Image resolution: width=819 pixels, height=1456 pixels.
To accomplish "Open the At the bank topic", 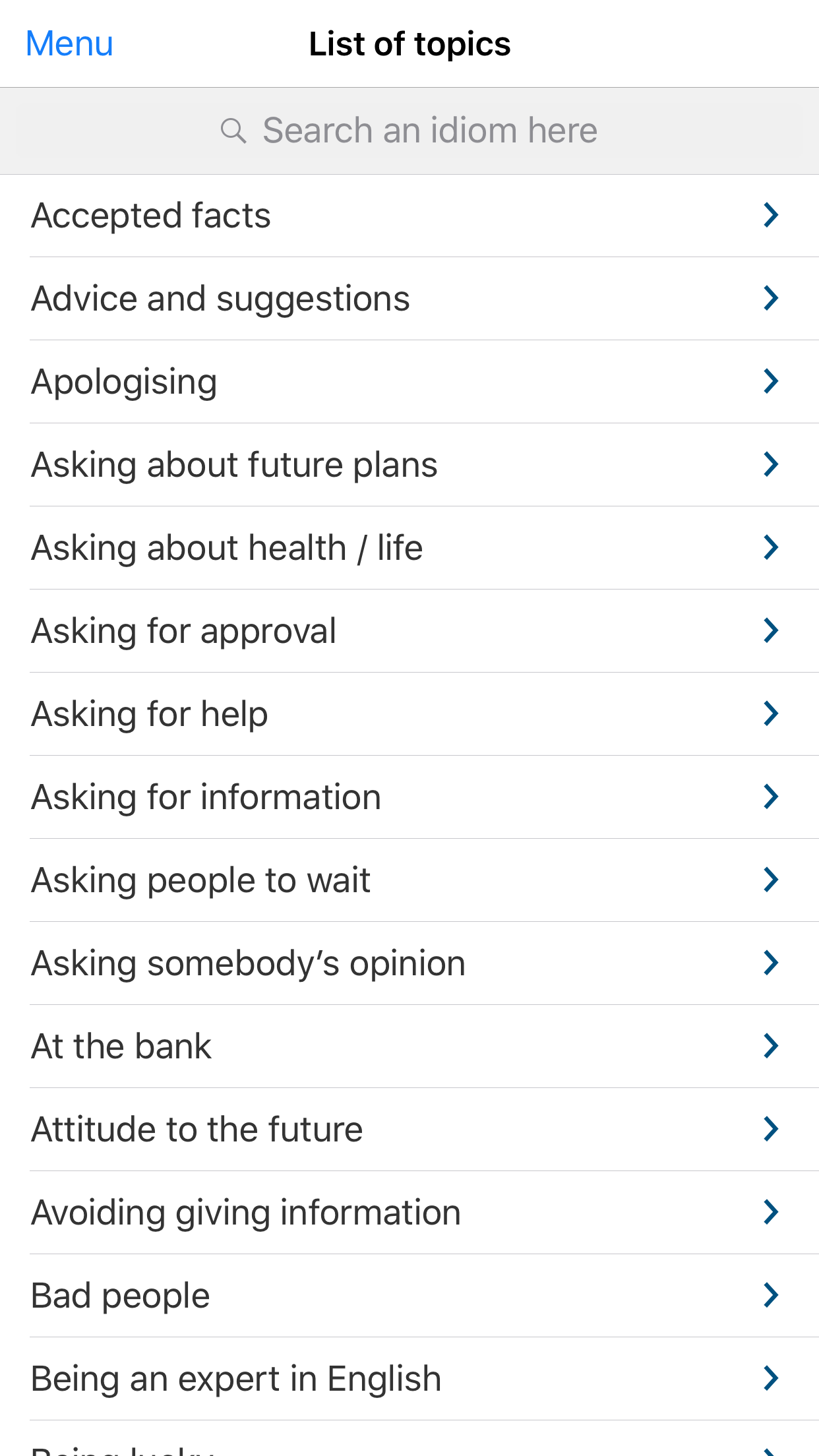I will 121,1046.
